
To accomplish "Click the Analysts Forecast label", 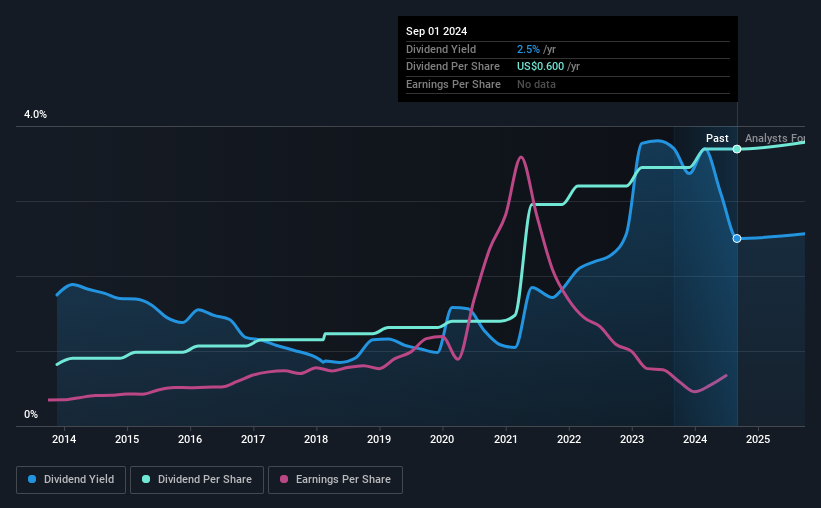I will [775, 138].
